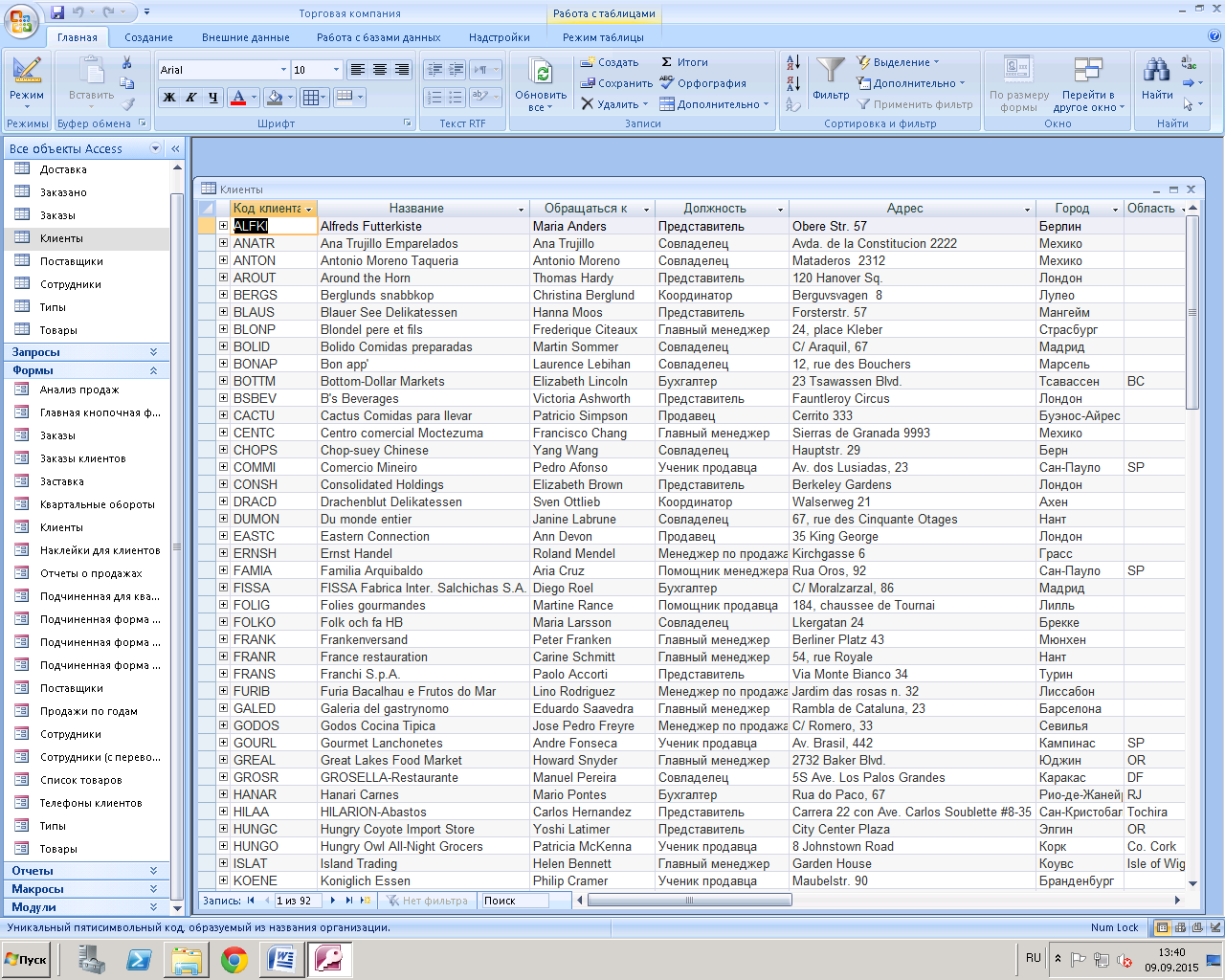
Task: Delete the record with Удалить
Action: tap(613, 104)
